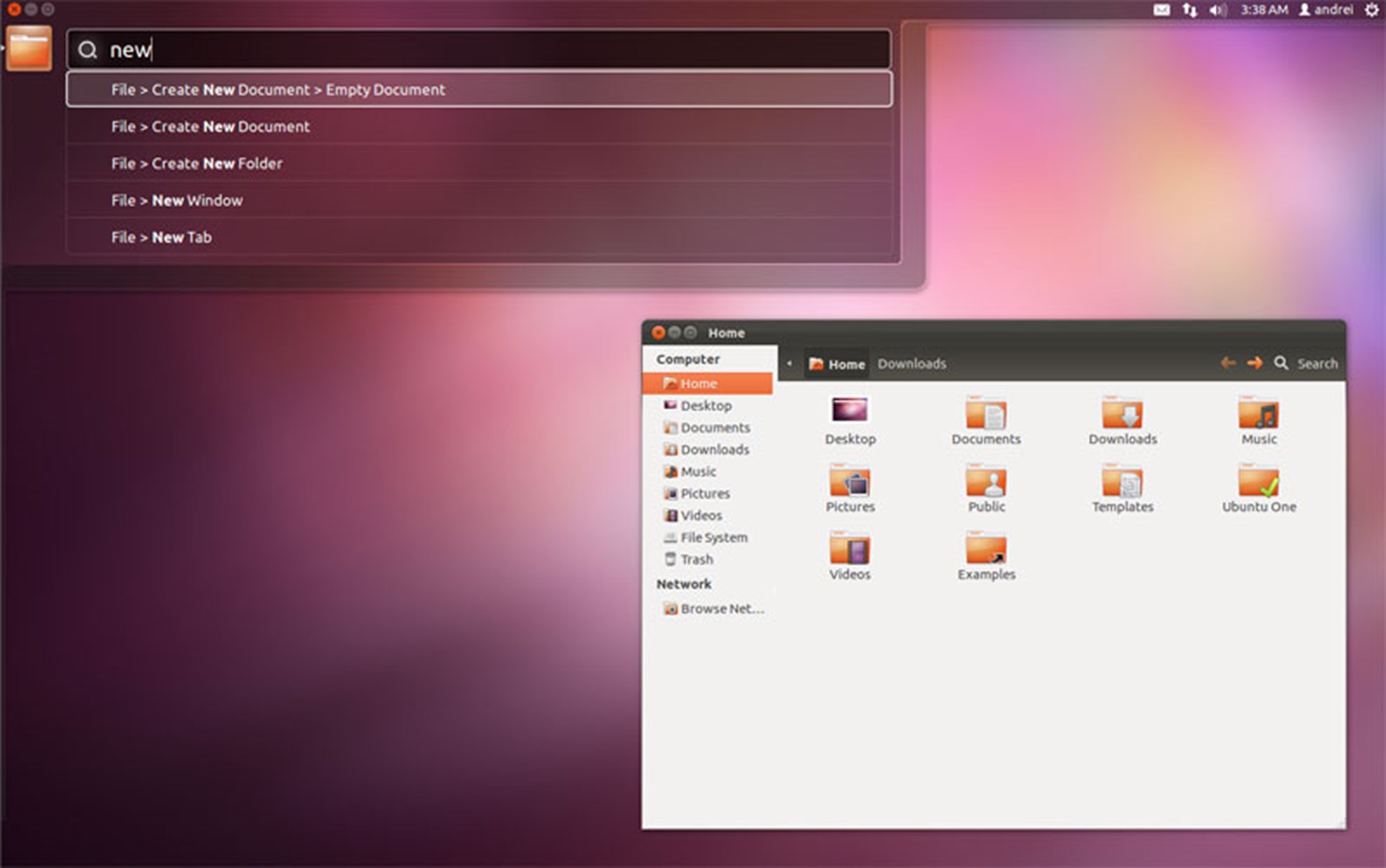
Task: Open the Templates folder icon
Action: pos(1123,480)
